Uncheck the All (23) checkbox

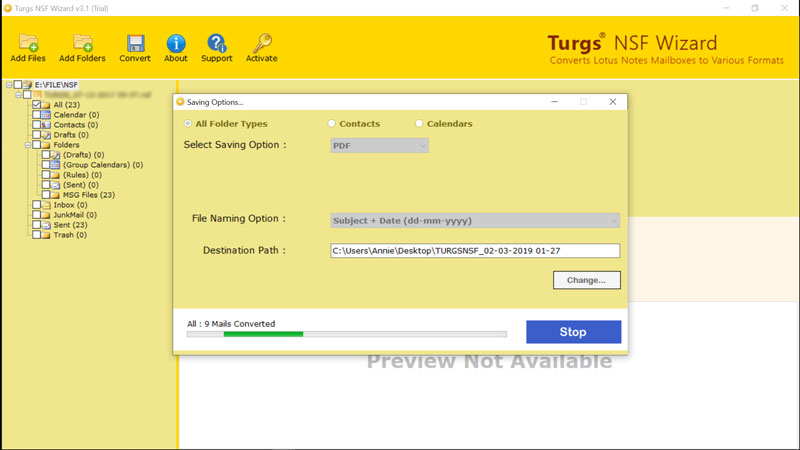(x=36, y=105)
